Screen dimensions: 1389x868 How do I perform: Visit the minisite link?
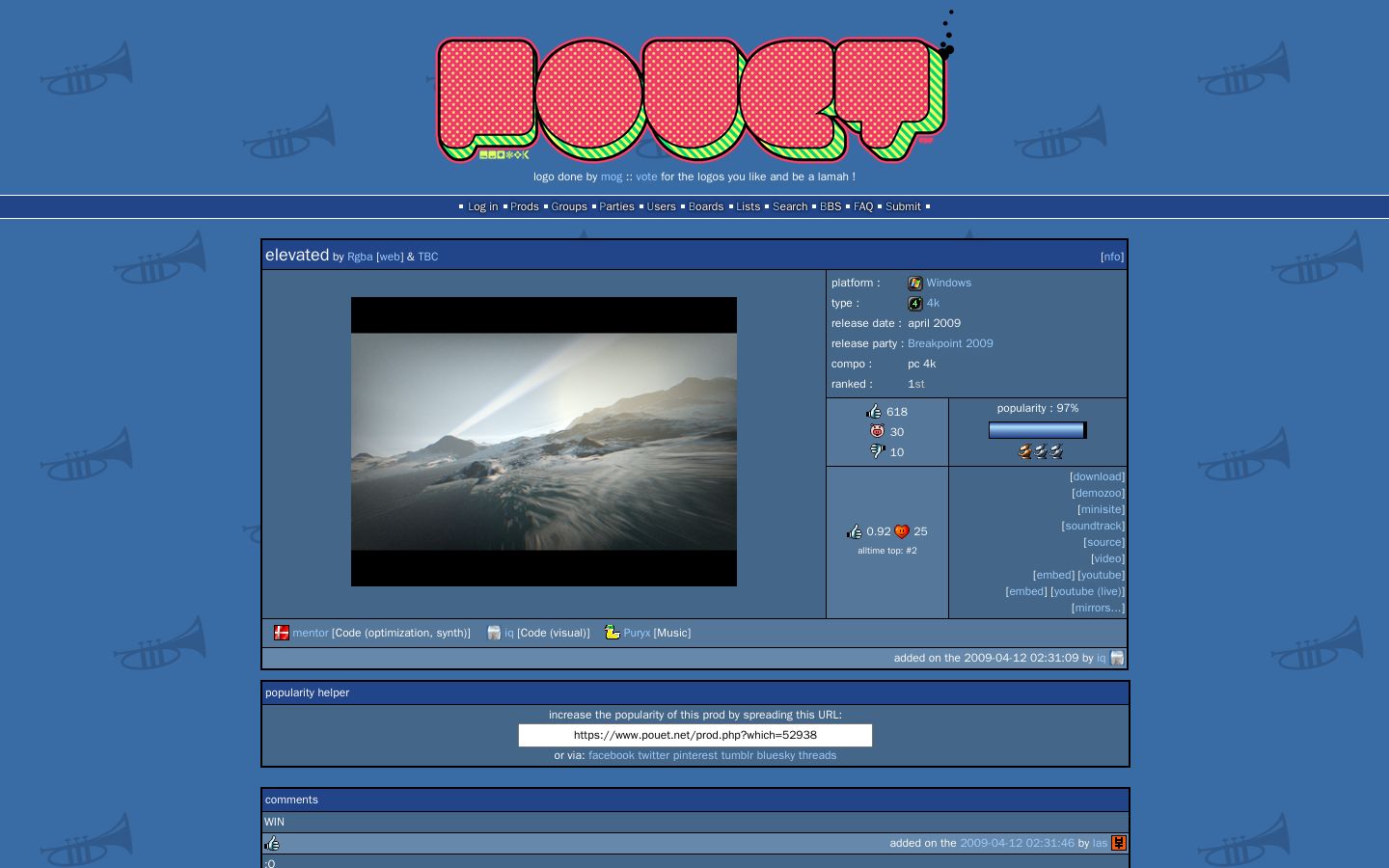[1101, 509]
